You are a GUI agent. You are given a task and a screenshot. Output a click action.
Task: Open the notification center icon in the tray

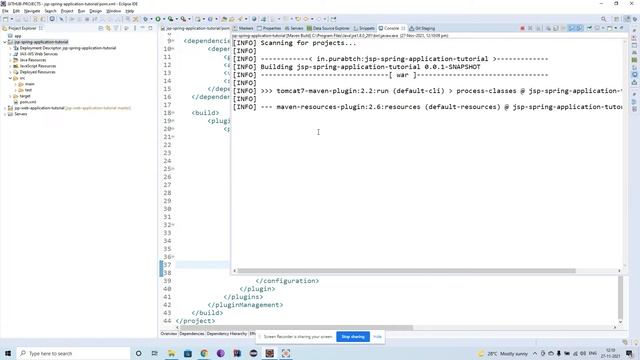[x=629, y=353]
